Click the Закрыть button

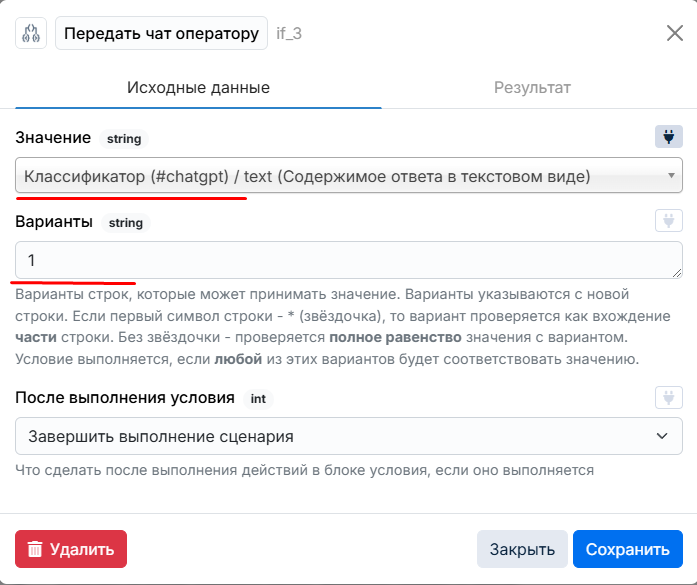(x=522, y=549)
